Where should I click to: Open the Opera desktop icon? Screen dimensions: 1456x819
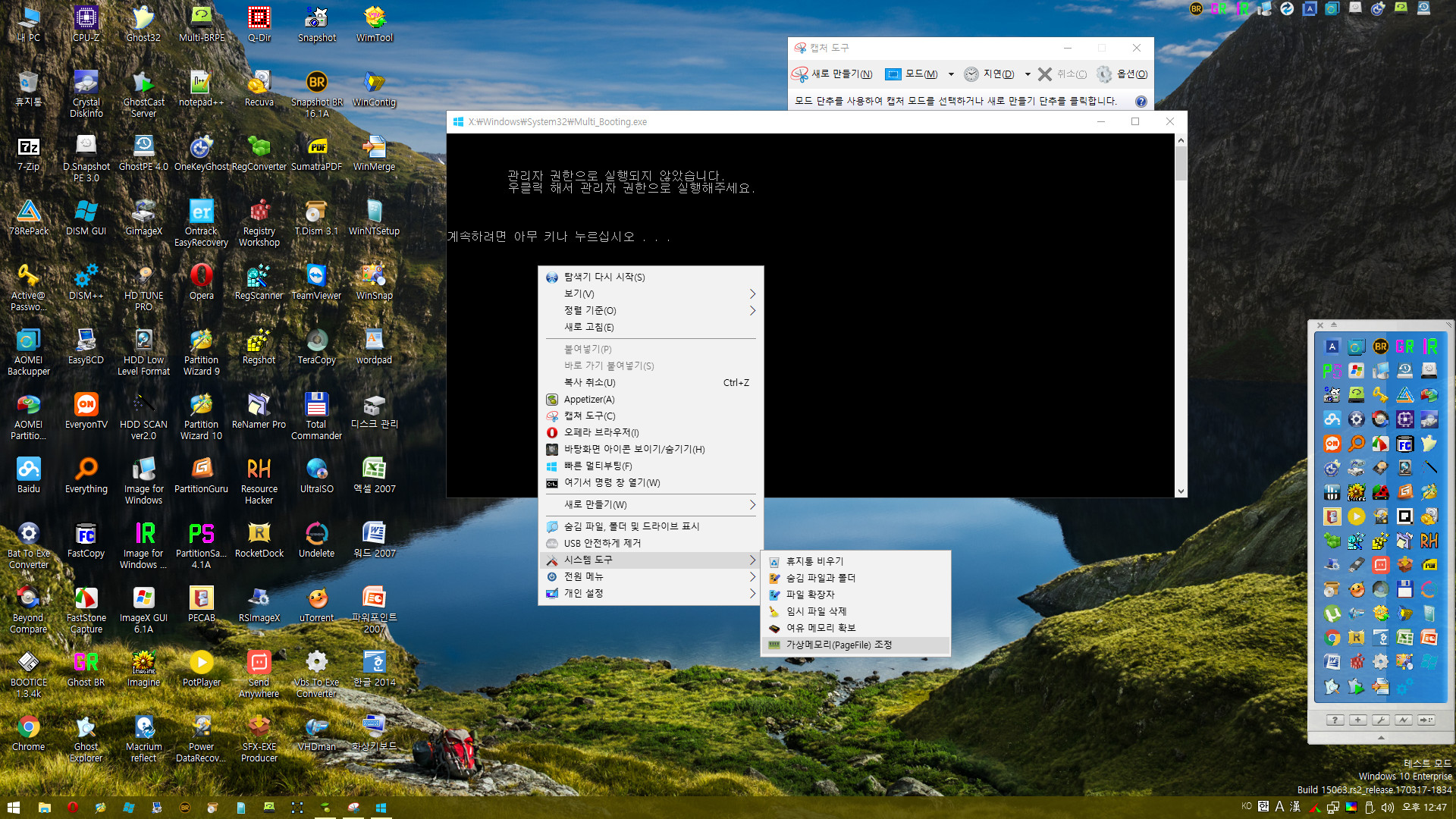tap(201, 281)
